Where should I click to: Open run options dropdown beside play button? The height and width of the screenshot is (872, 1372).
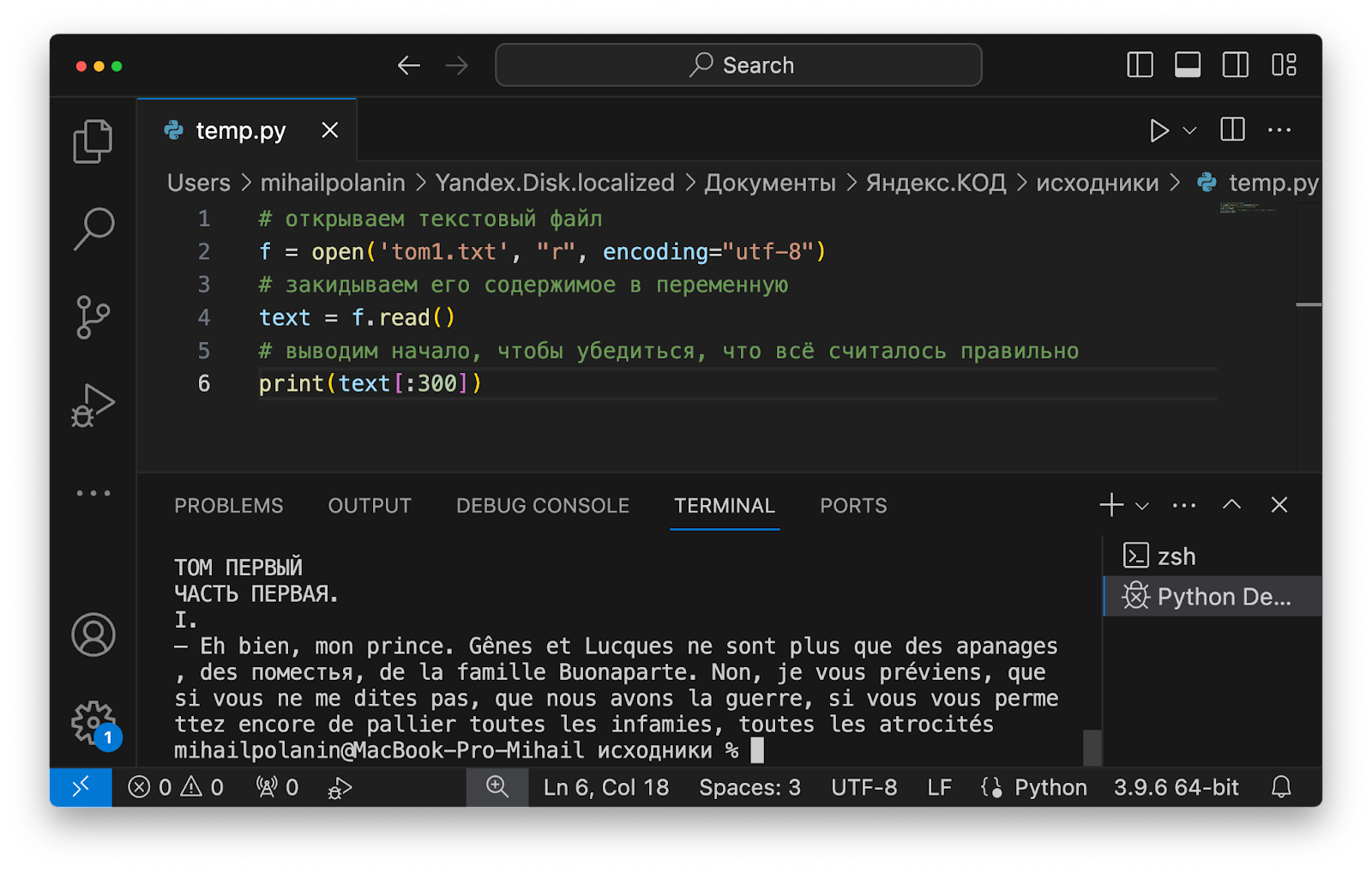pos(1188,130)
